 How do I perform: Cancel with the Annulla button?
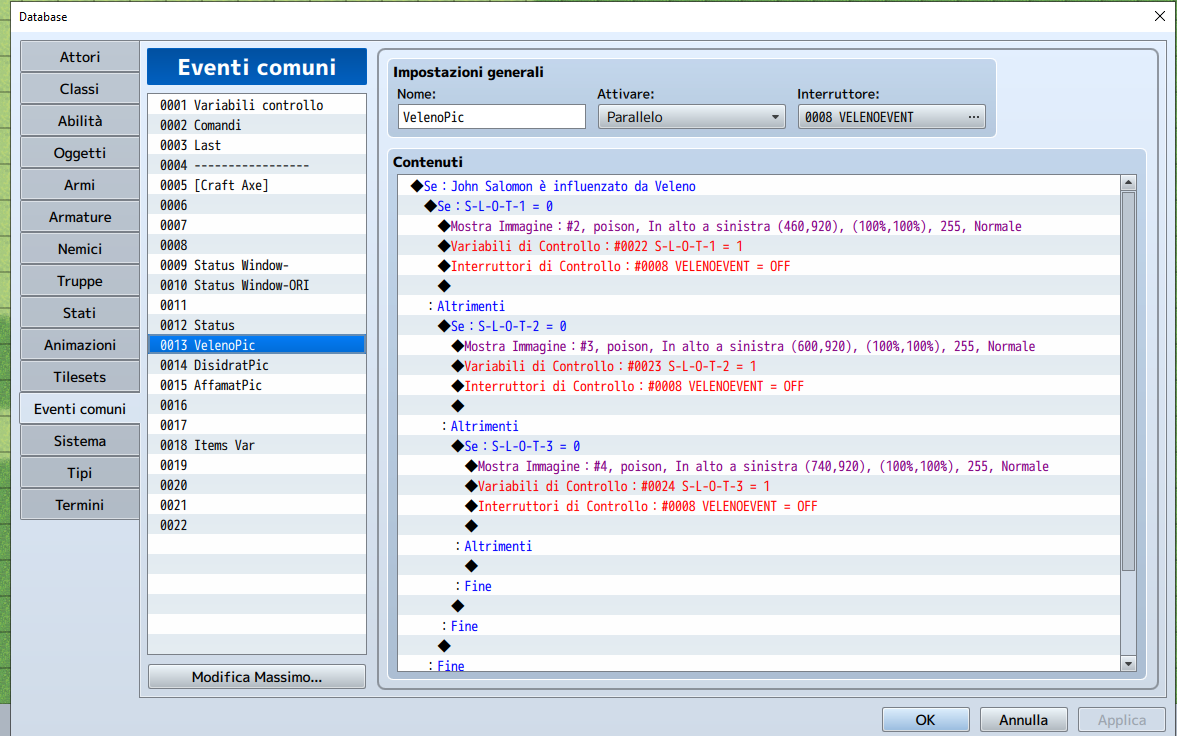tap(1023, 719)
